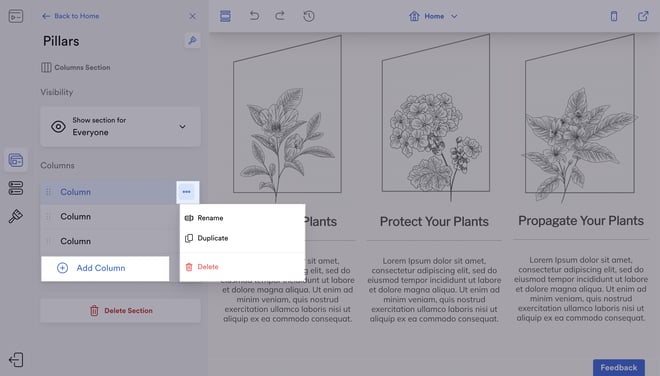
Task: Click the hydrangea illustration in middle column
Action: coord(436,117)
